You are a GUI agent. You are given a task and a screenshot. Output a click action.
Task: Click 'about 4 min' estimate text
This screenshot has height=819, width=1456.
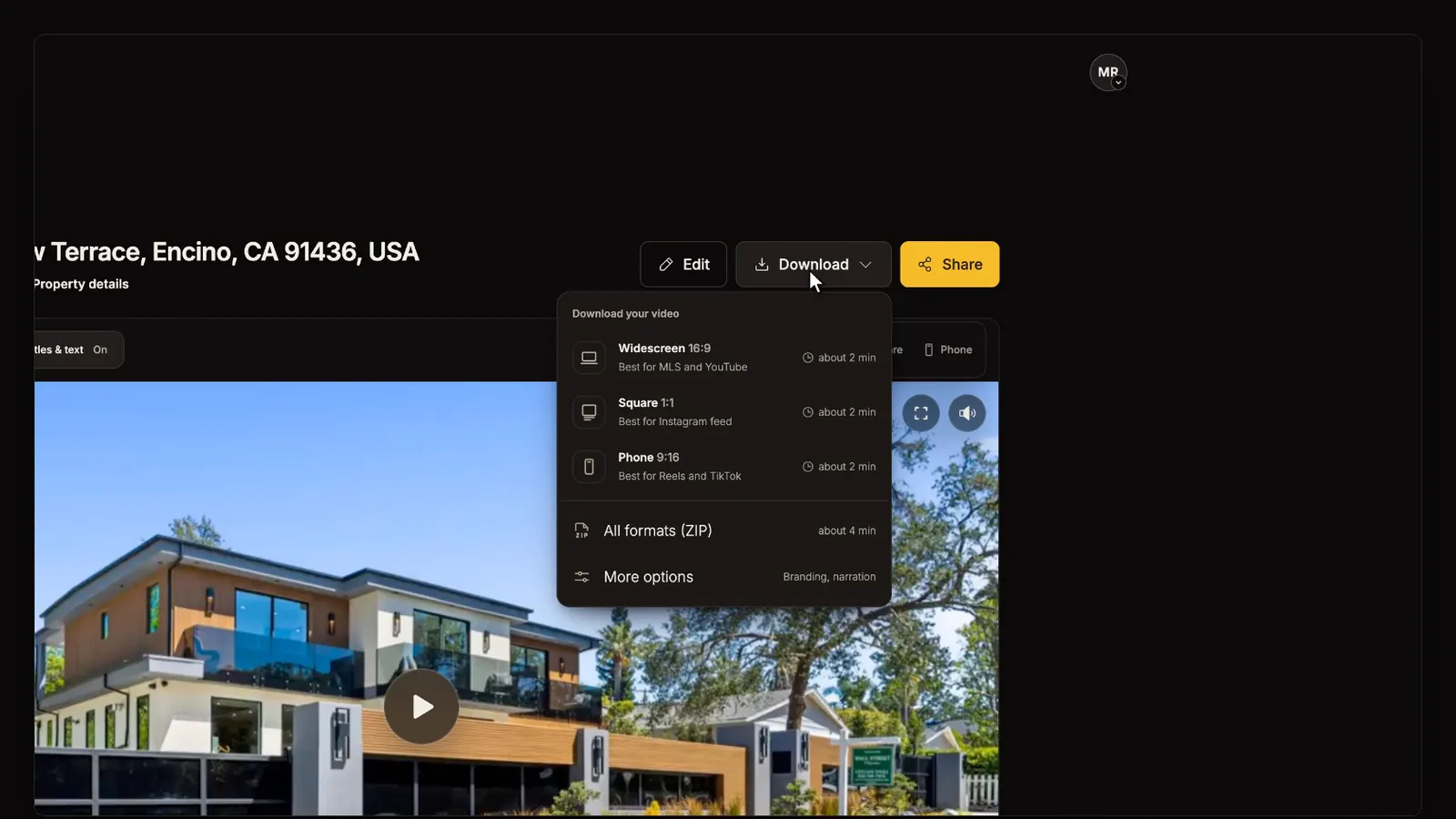pyautogui.click(x=846, y=531)
